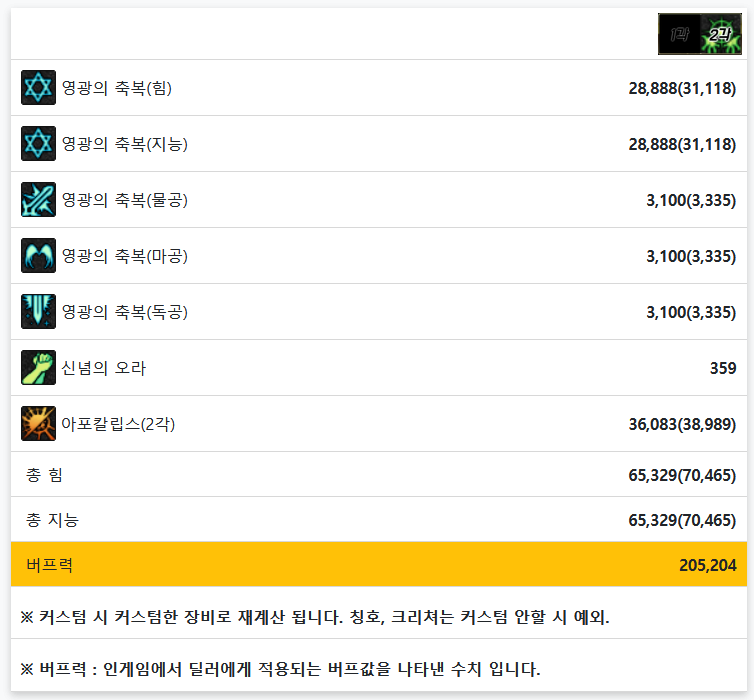Click the 신념의 오라 fist icon
The image size is (754, 700).
click(x=38, y=367)
